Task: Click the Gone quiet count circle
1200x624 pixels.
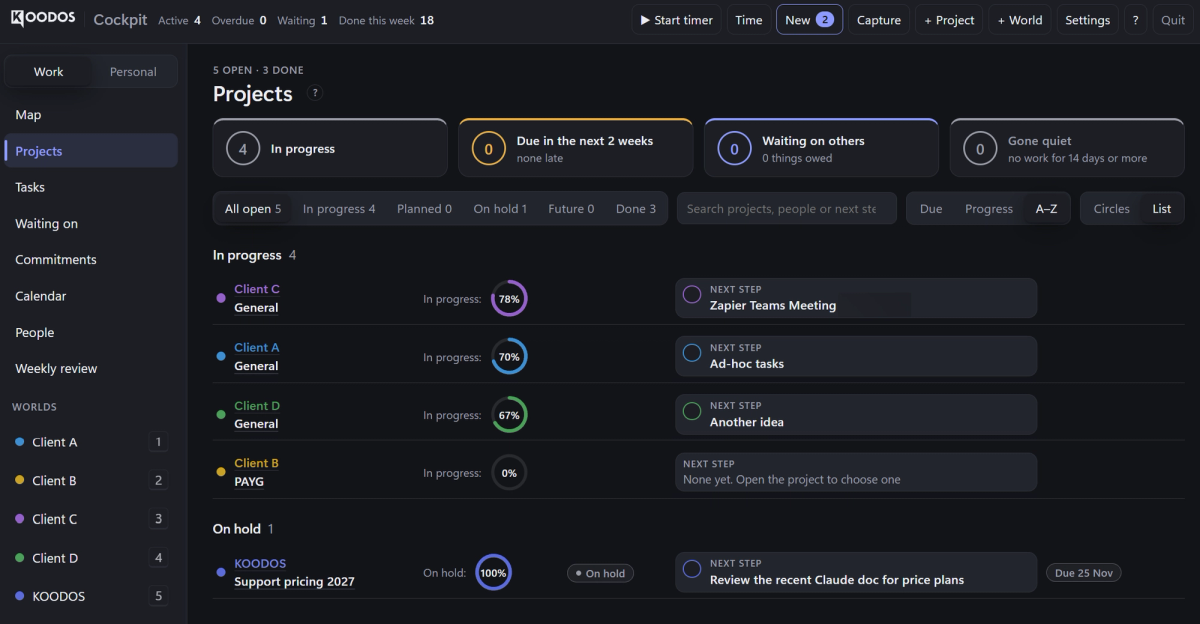Action: point(980,149)
